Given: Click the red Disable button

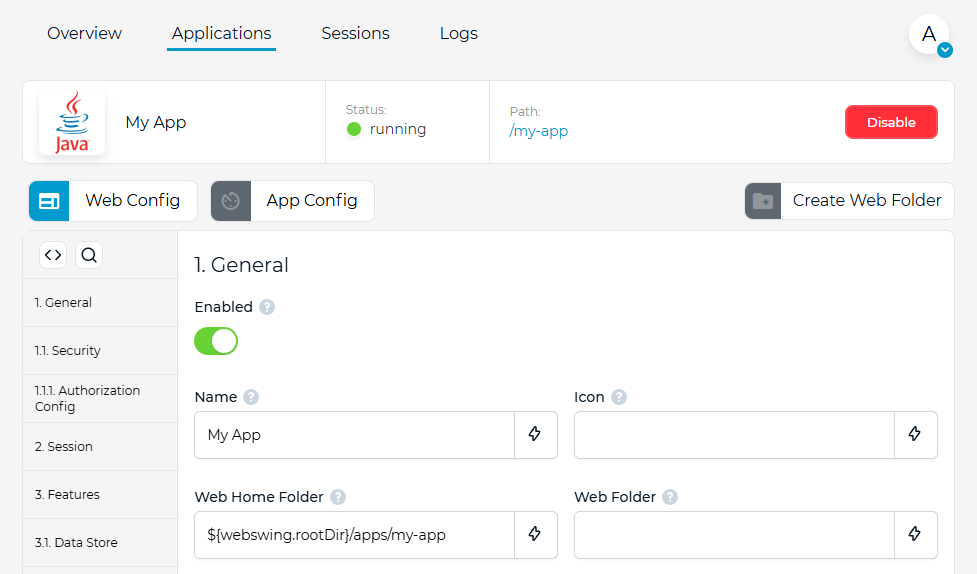Looking at the screenshot, I should pyautogui.click(x=891, y=122).
